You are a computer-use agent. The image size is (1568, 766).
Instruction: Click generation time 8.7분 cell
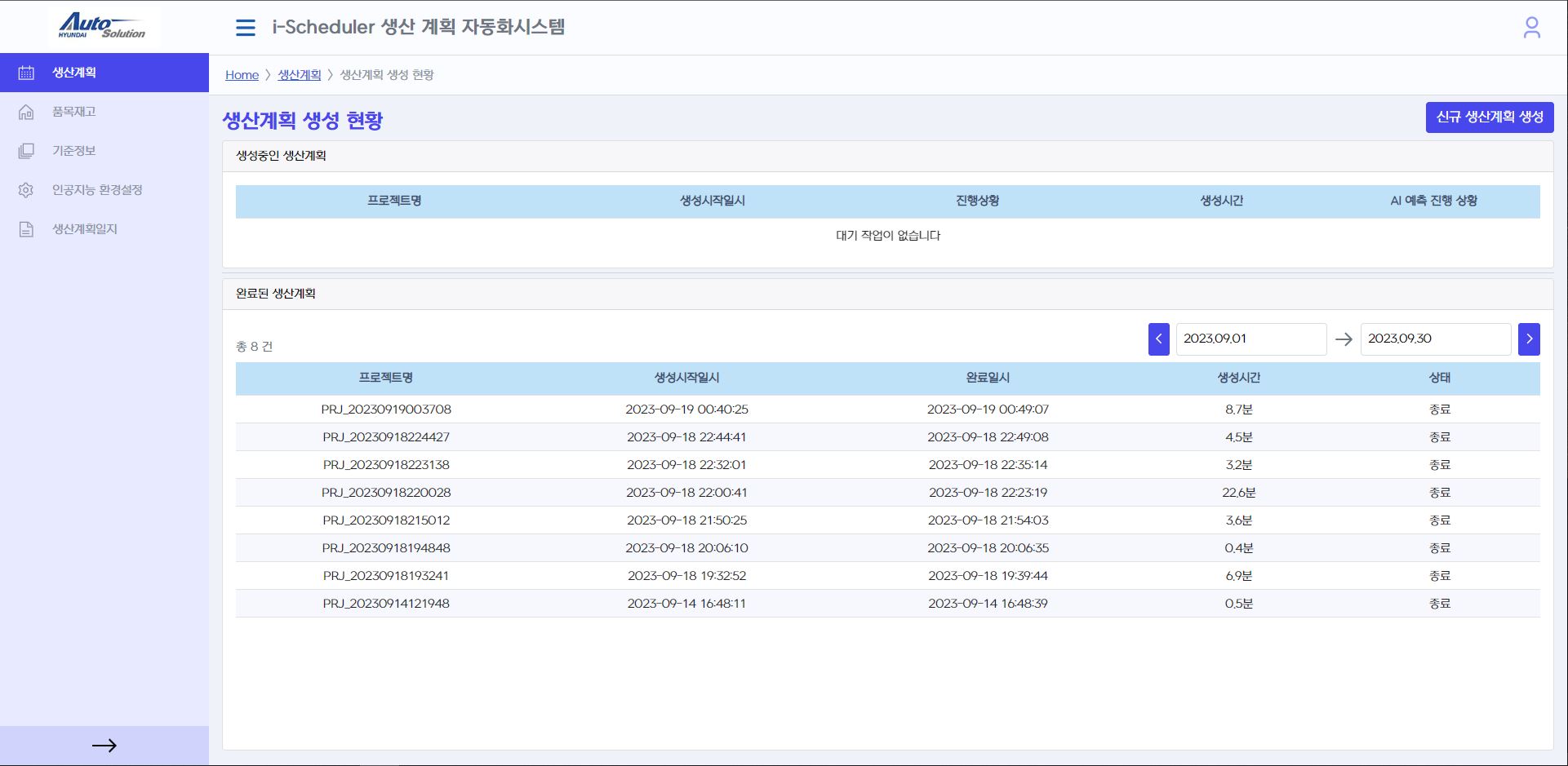(x=1238, y=410)
